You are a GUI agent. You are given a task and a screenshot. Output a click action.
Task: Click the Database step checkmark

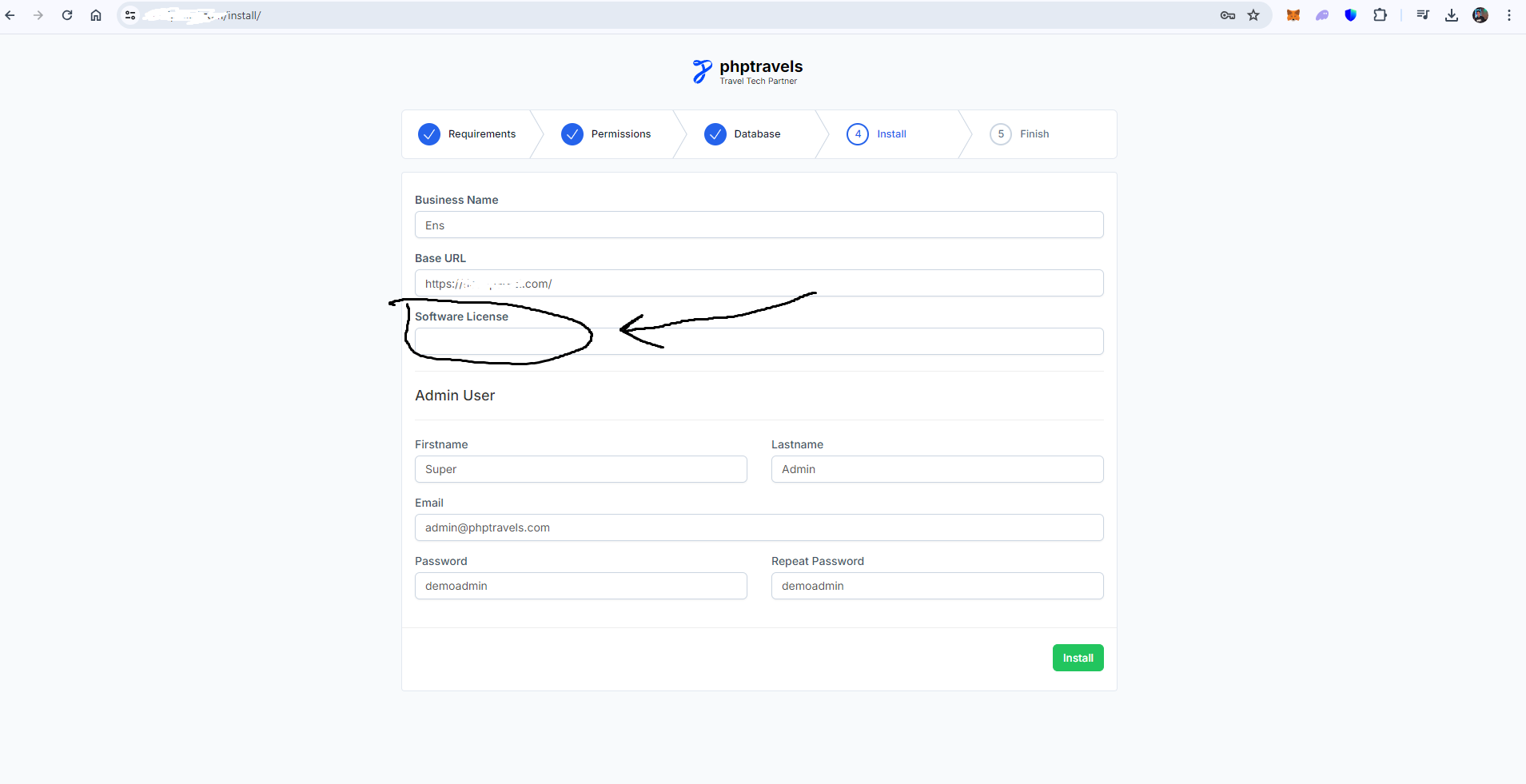(715, 134)
